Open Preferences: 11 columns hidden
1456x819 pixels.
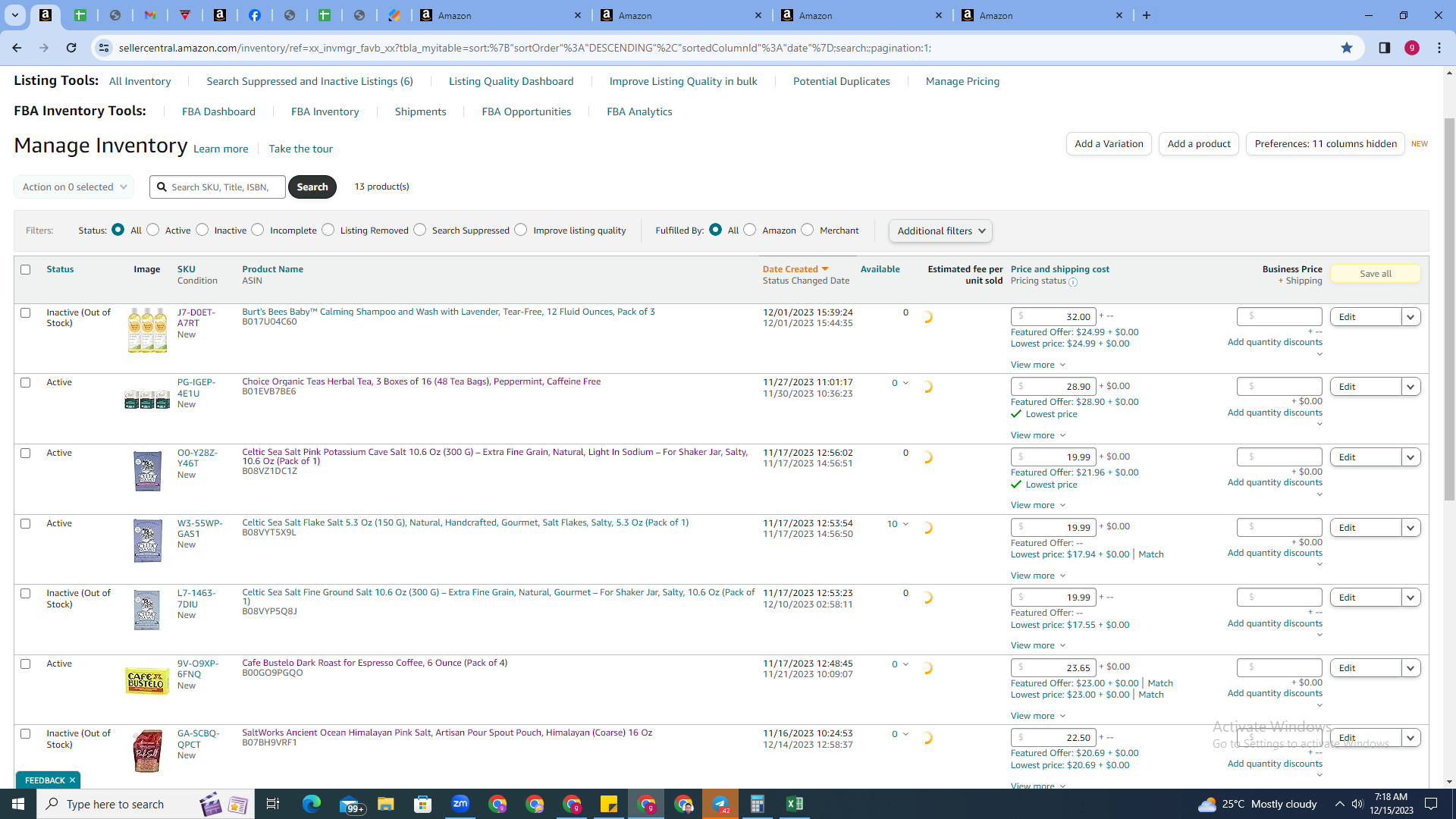click(1326, 144)
